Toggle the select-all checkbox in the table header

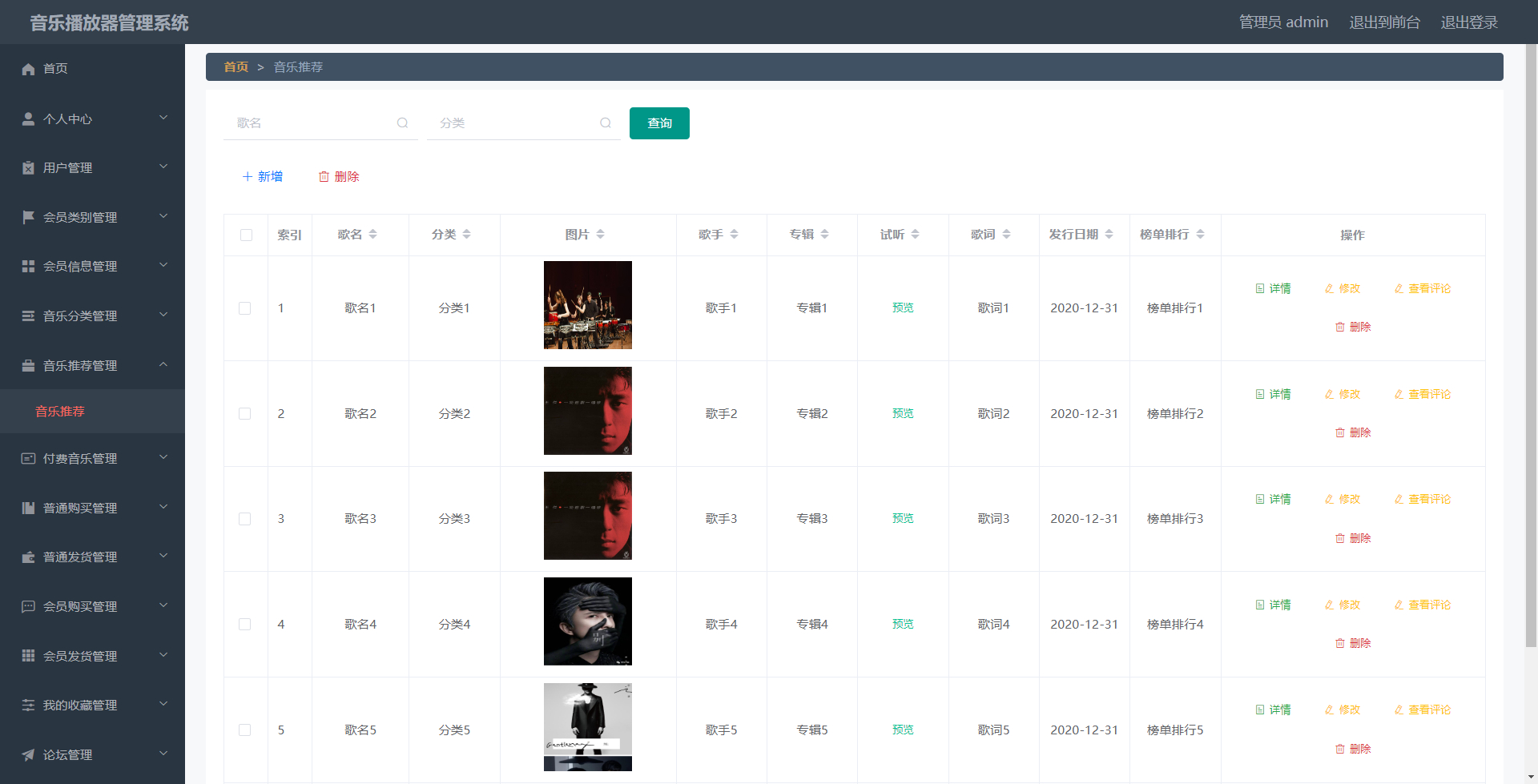(x=245, y=235)
